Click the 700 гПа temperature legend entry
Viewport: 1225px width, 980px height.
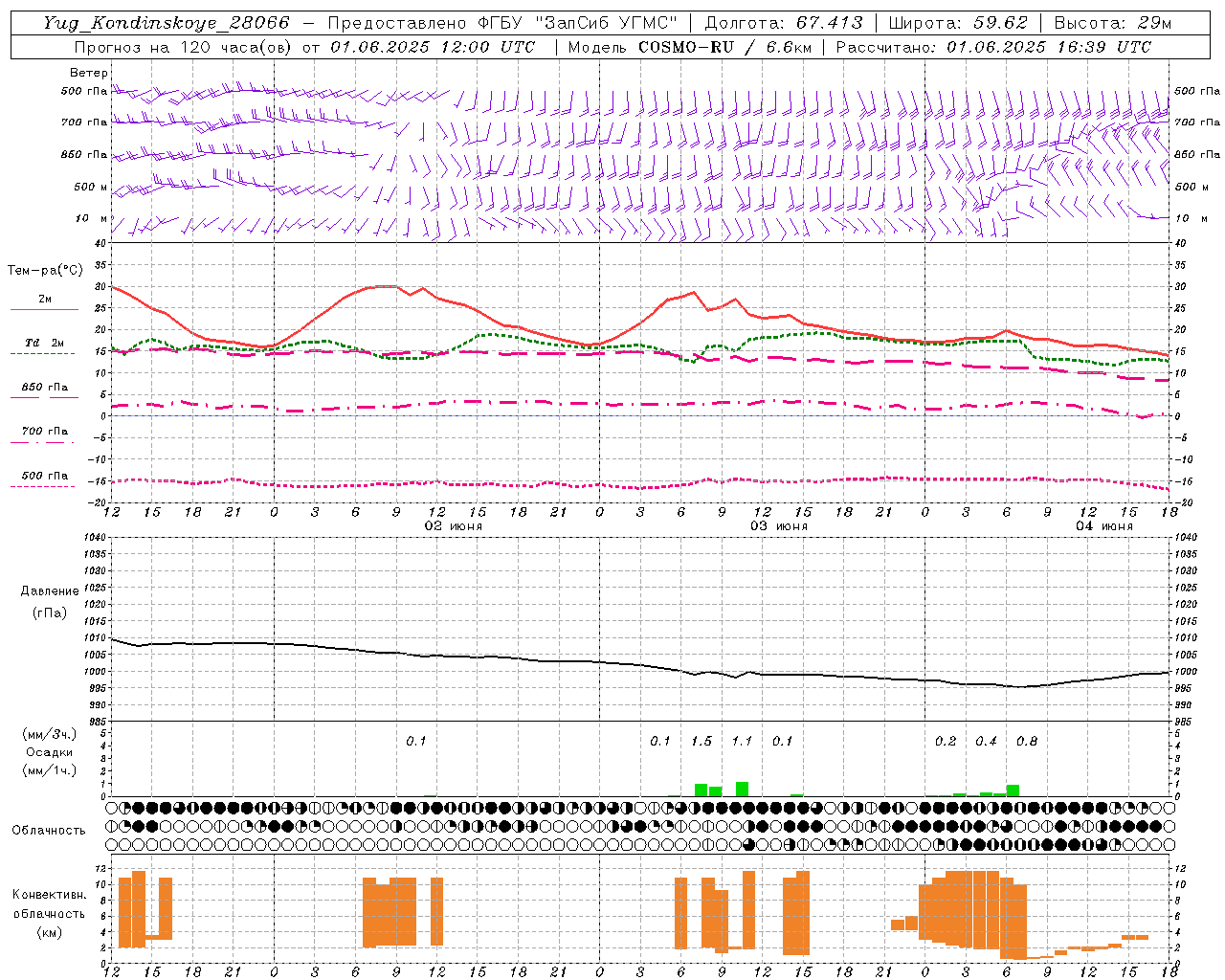click(45, 434)
